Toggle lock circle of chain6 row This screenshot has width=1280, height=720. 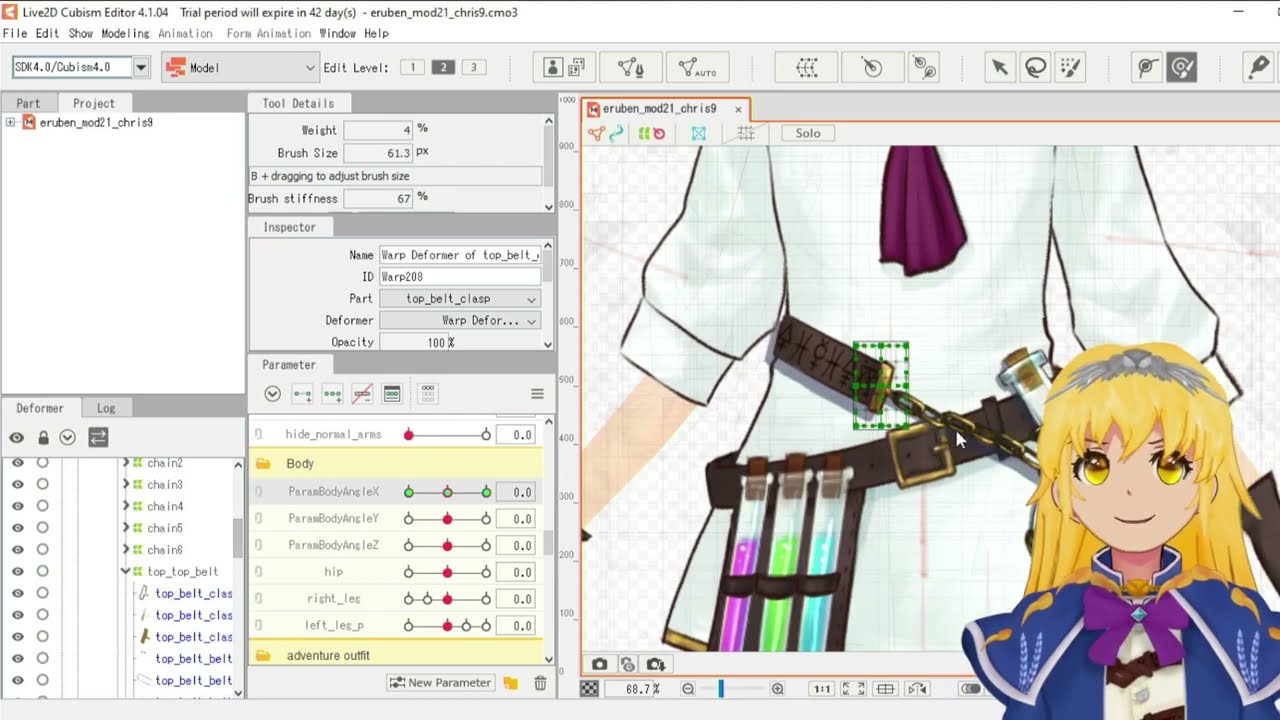click(x=43, y=549)
